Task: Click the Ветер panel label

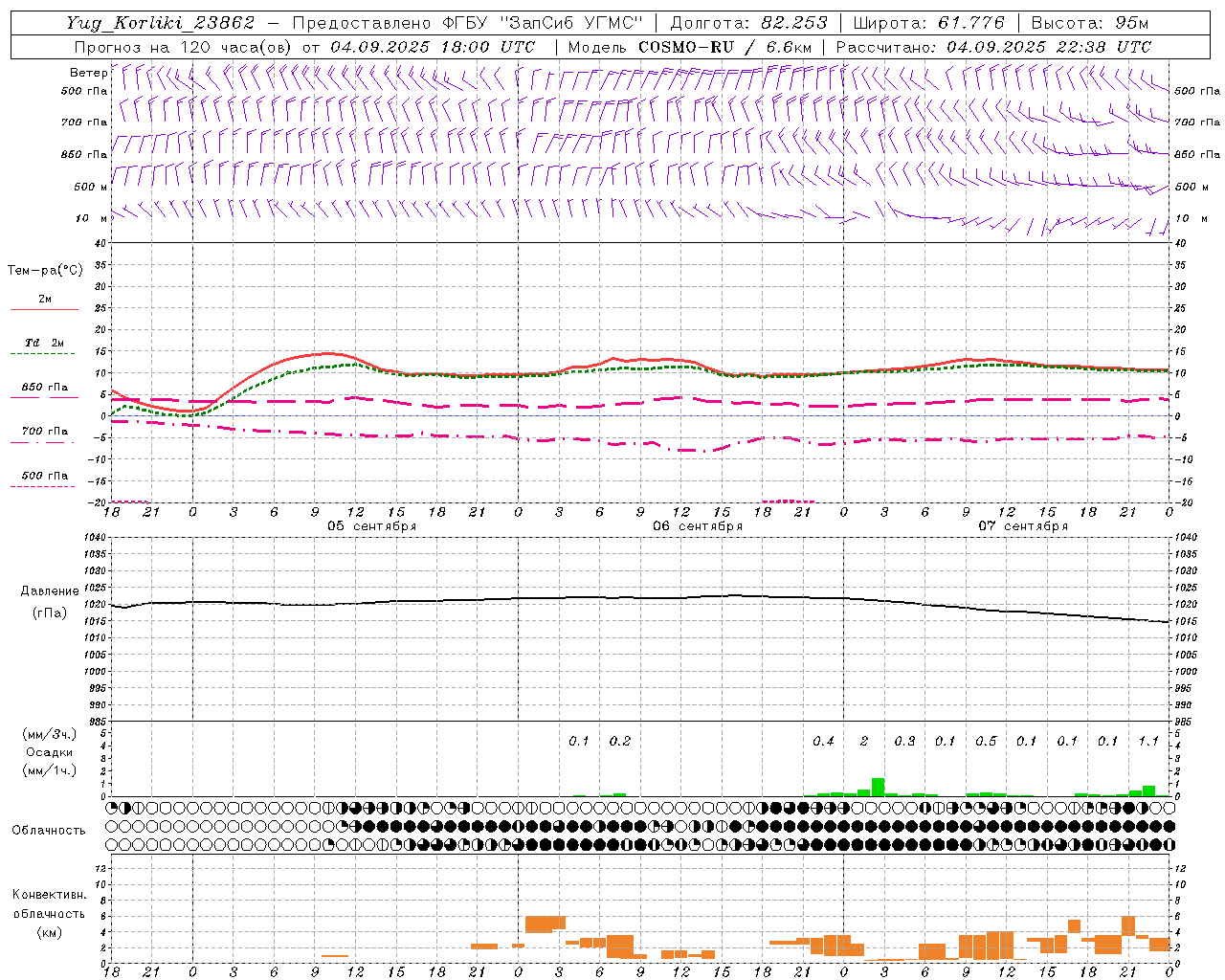Action: (89, 73)
